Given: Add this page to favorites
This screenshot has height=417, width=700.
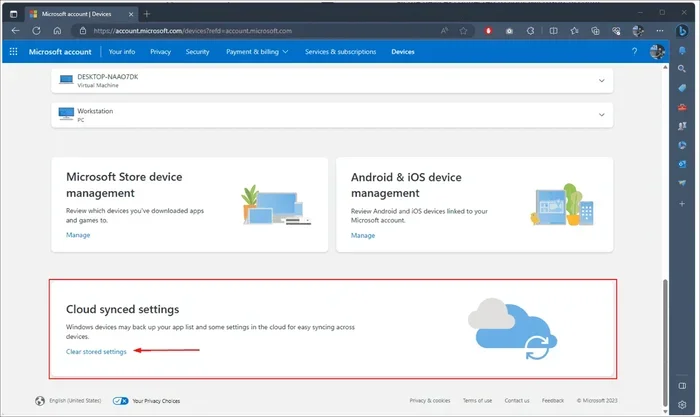Looking at the screenshot, I should (x=463, y=31).
